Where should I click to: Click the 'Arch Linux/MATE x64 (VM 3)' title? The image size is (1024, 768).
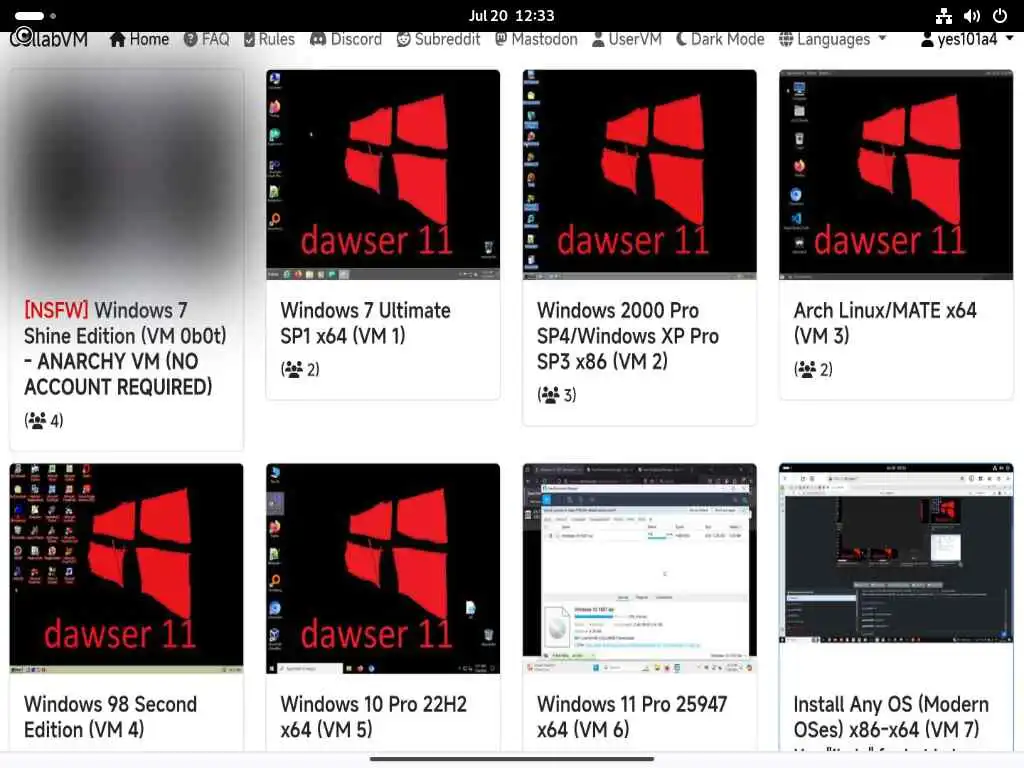(x=885, y=323)
